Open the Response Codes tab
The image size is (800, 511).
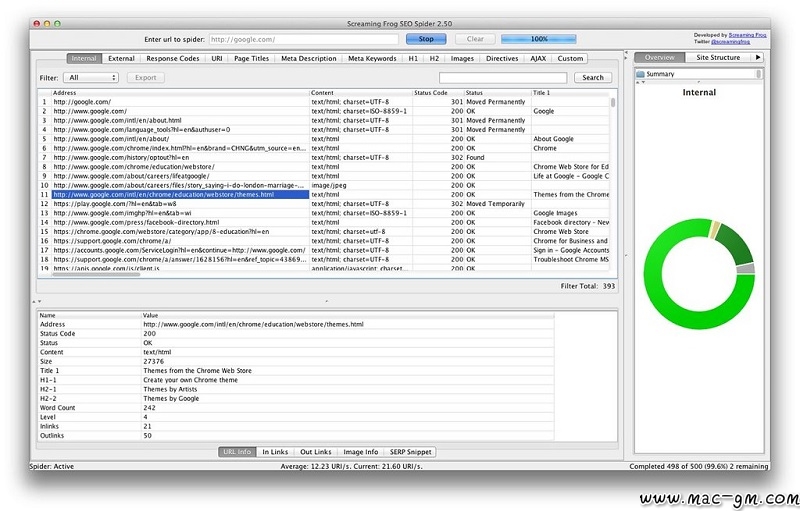coord(173,59)
